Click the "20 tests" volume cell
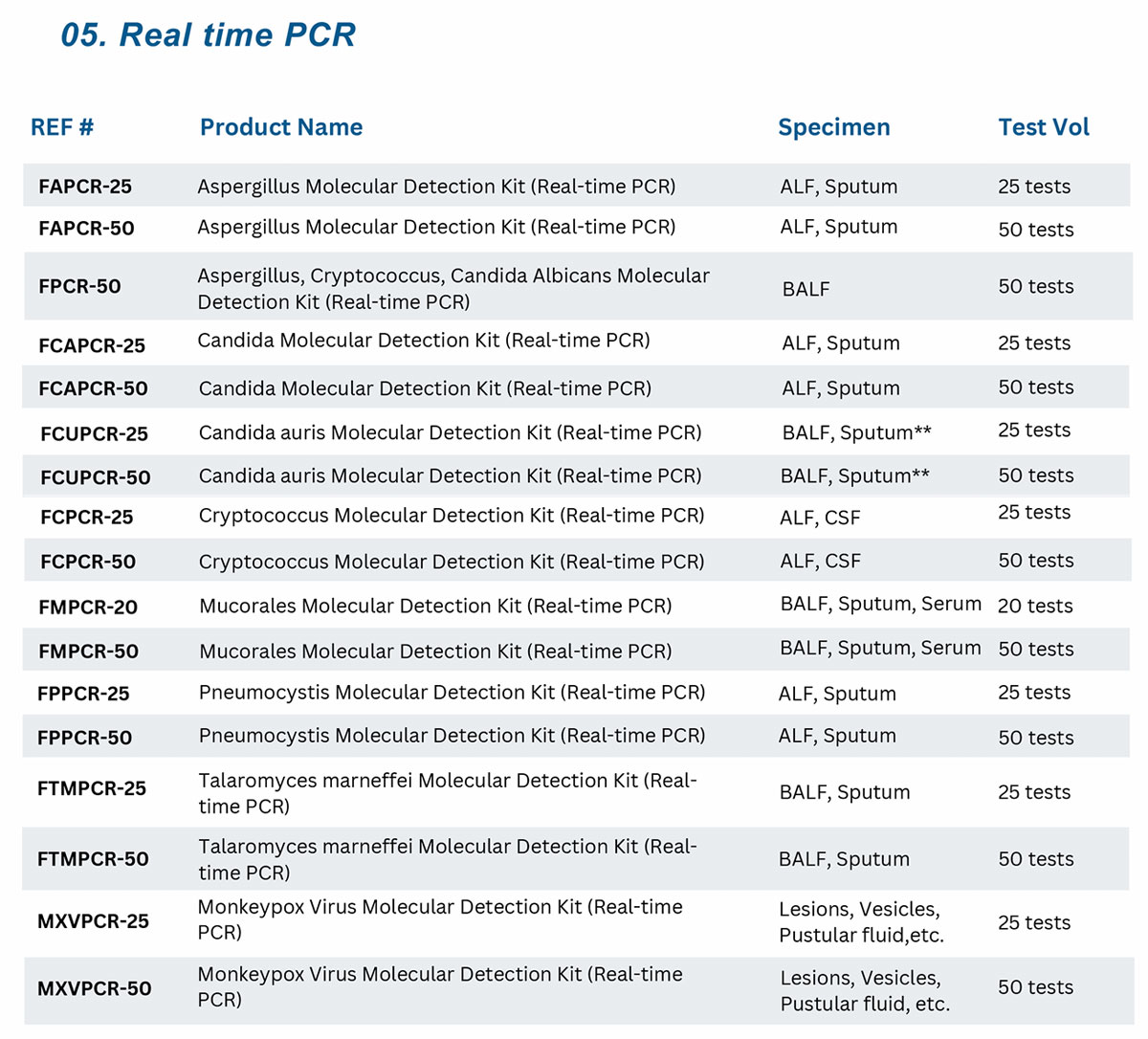The height and width of the screenshot is (1039, 1148). (x=1034, y=606)
